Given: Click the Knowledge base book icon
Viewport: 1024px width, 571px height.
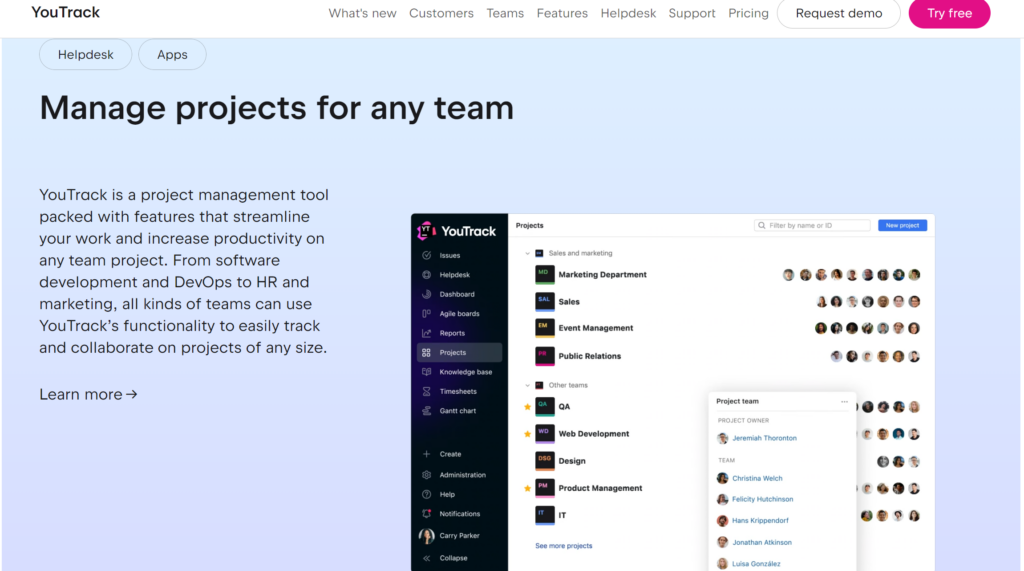Looking at the screenshot, I should click(427, 372).
